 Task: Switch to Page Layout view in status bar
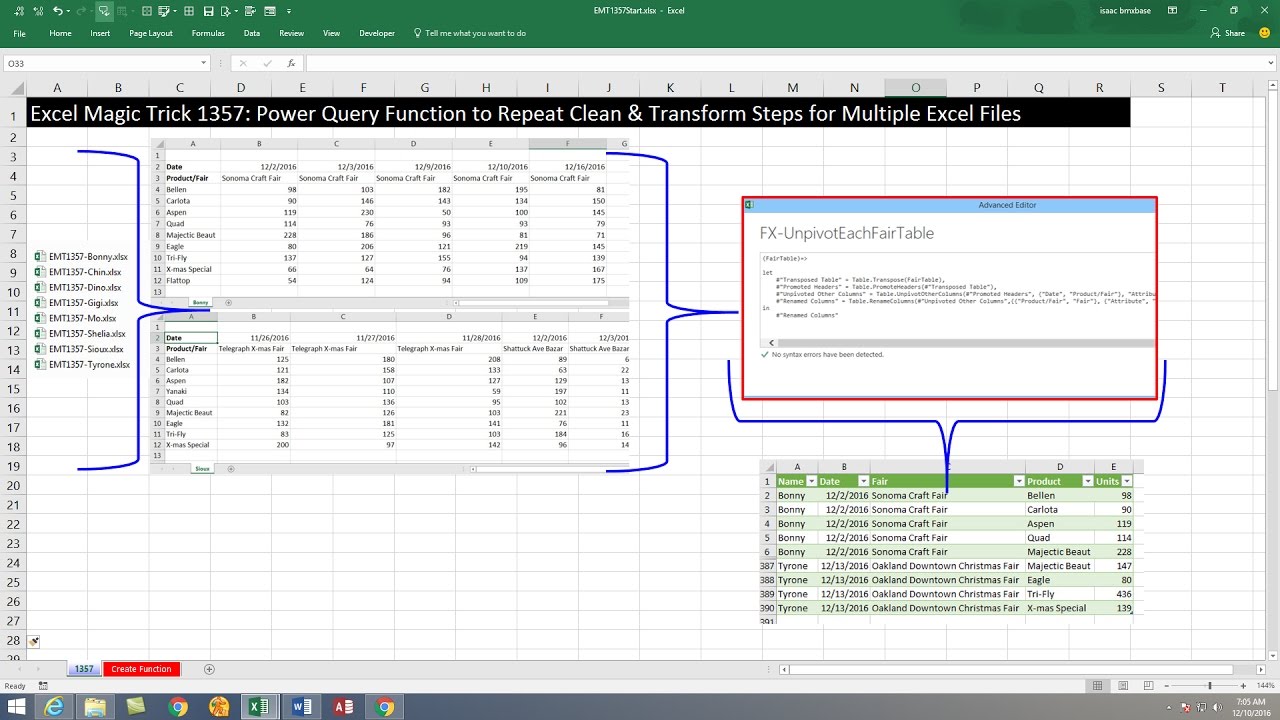click(1123, 686)
